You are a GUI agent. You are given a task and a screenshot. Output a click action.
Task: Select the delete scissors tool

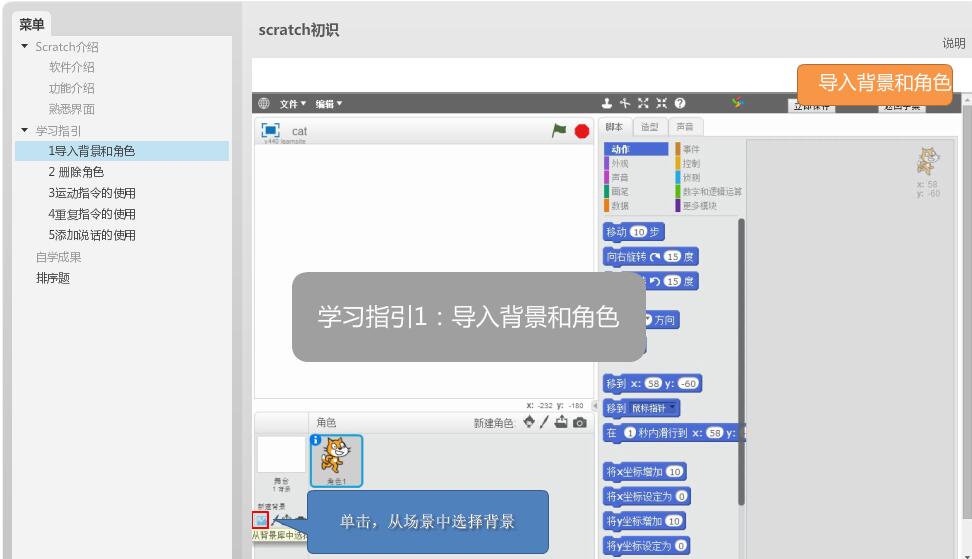tap(625, 103)
